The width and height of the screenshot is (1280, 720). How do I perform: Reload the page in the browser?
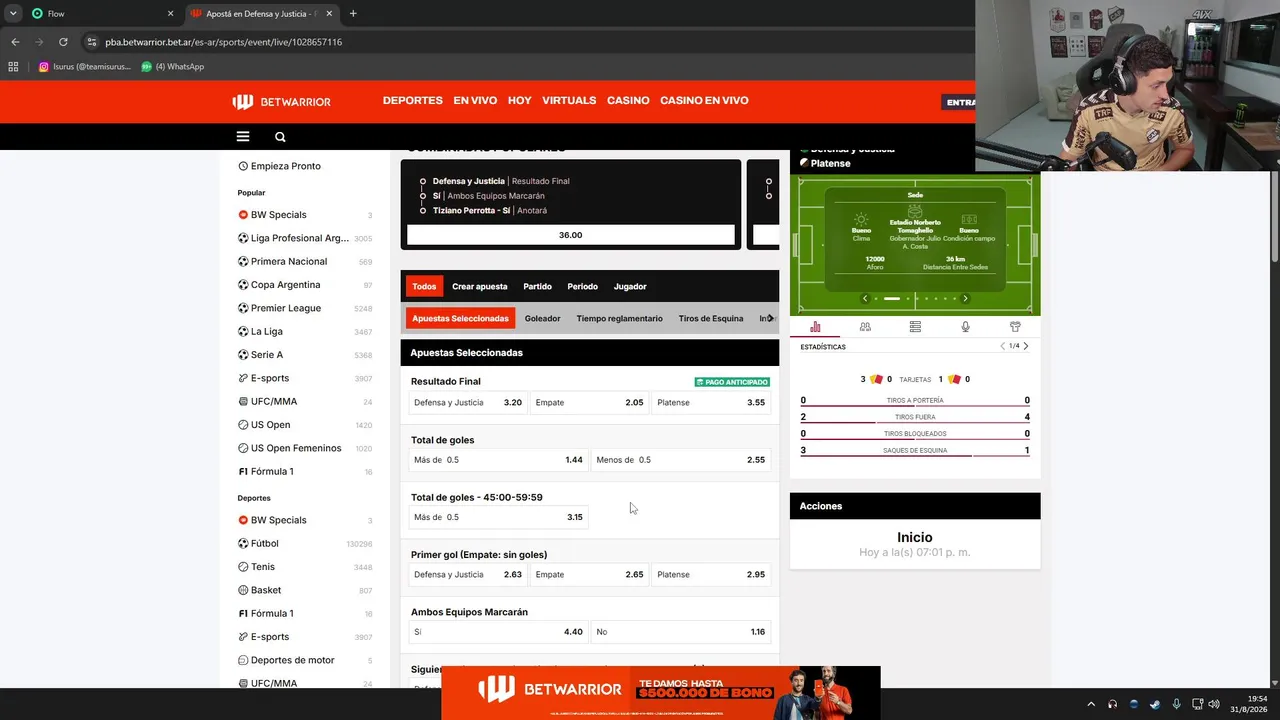coord(63,42)
